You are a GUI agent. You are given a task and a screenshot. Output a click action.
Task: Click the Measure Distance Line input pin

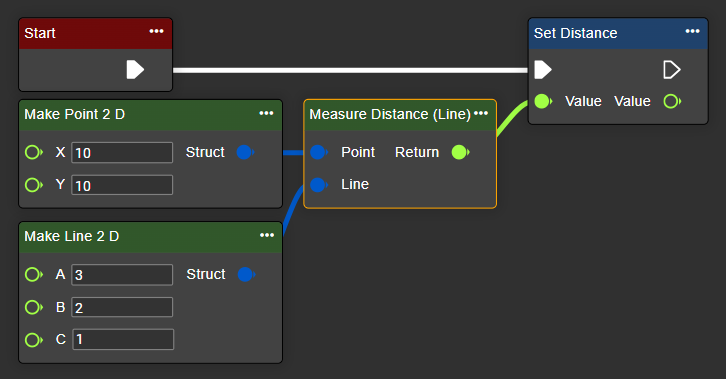pos(319,185)
